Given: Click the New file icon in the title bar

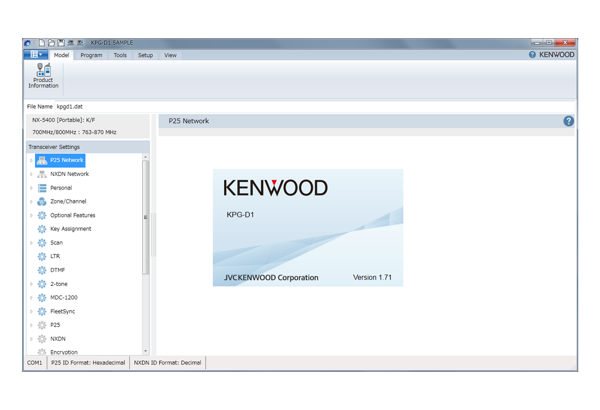Looking at the screenshot, I should click(x=41, y=43).
